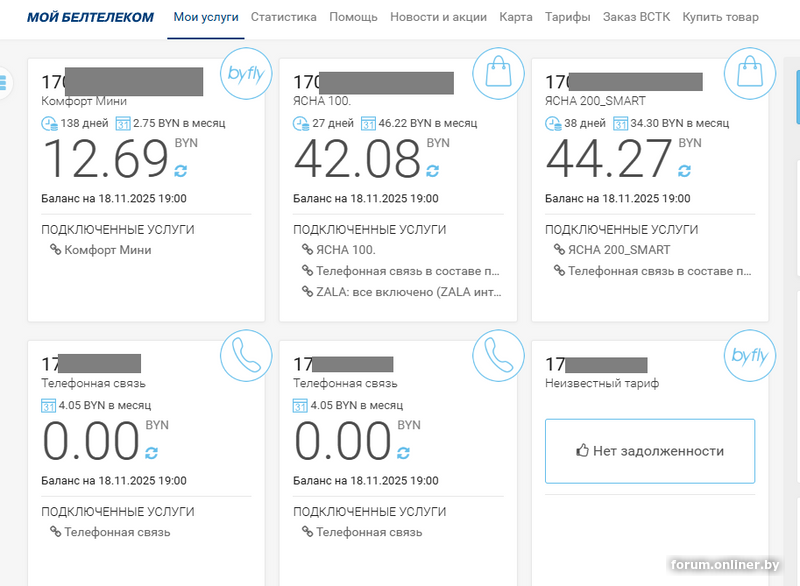Open the Карта tab

(x=516, y=17)
